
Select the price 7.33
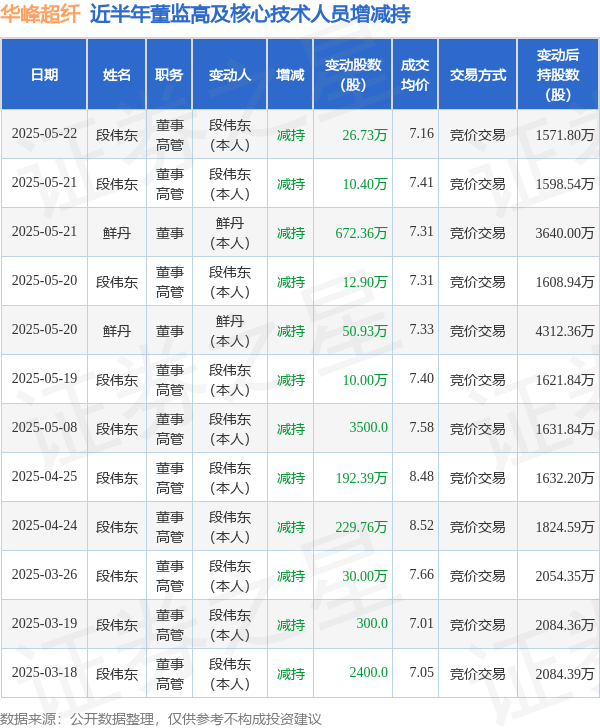(421, 330)
